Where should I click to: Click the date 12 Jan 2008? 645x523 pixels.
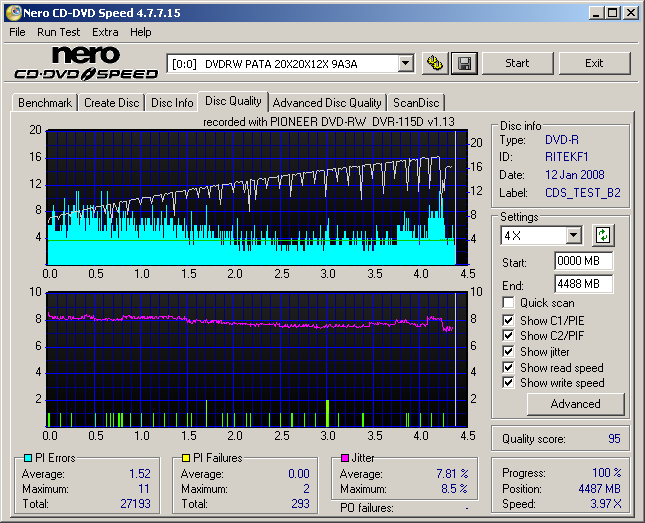pos(575,175)
